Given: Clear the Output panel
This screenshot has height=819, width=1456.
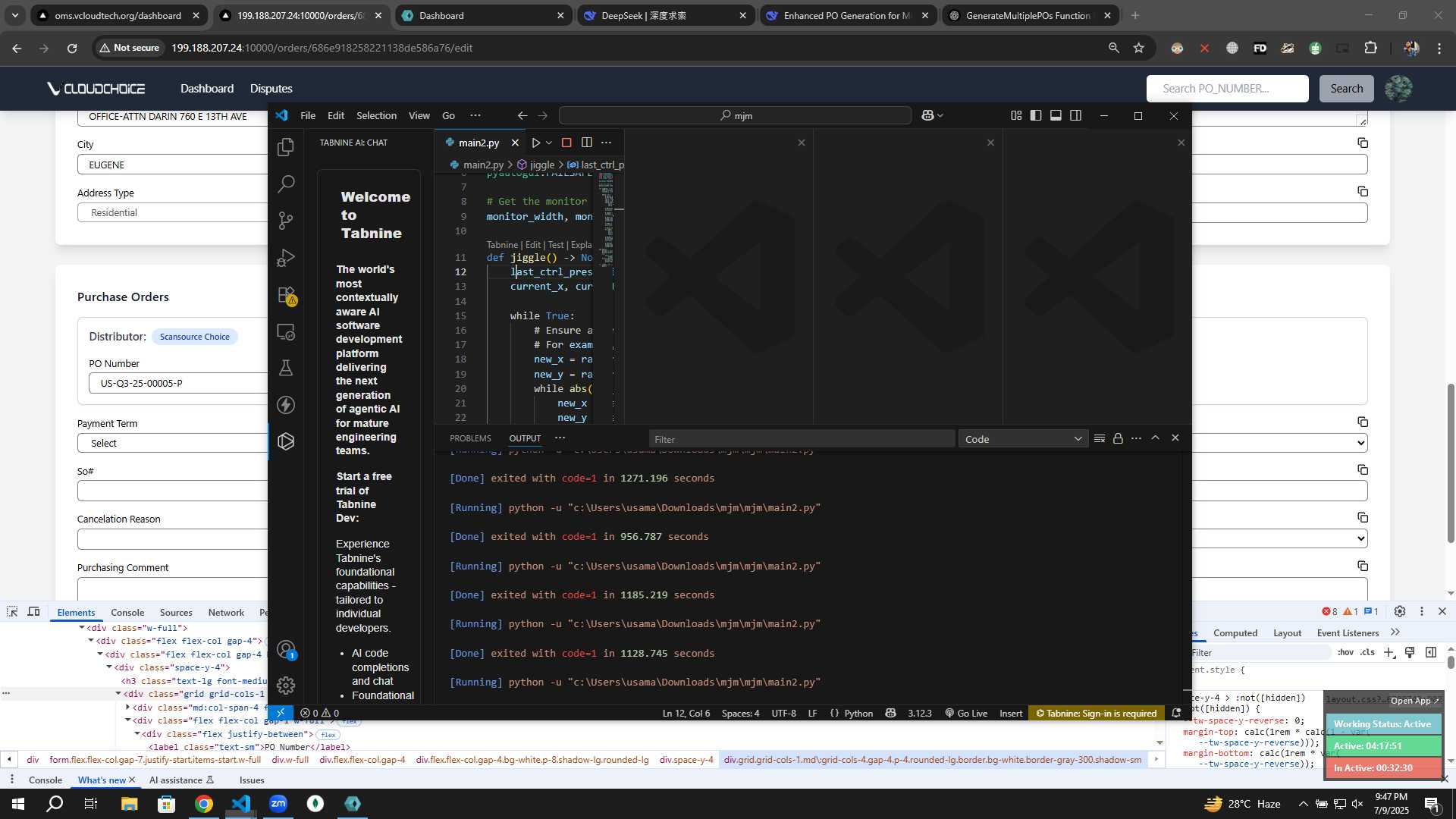Looking at the screenshot, I should pos(1100,438).
